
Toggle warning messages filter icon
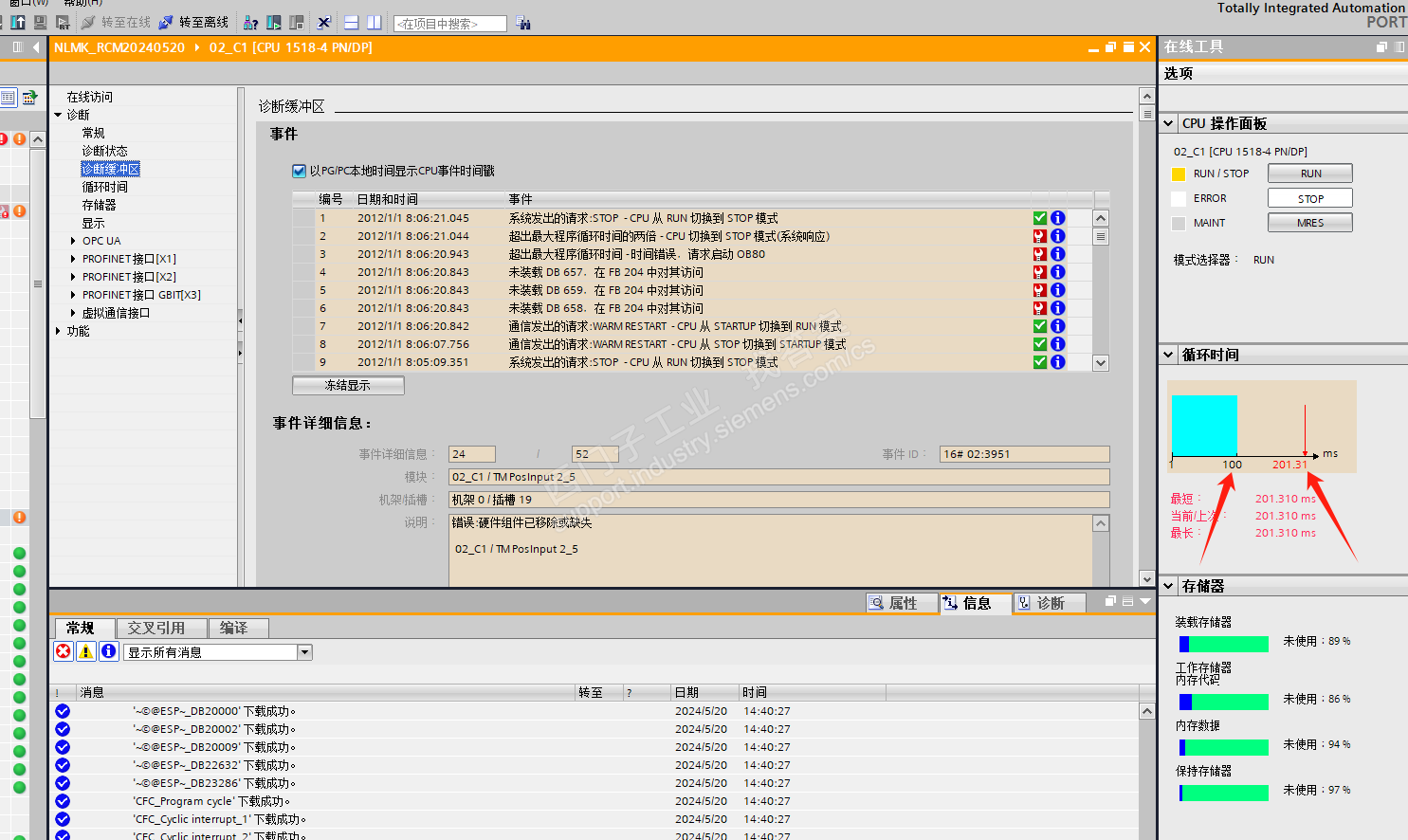point(86,651)
